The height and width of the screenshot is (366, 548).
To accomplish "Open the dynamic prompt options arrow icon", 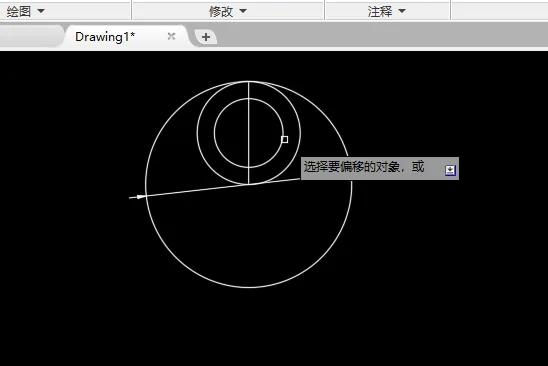I will 450,170.
